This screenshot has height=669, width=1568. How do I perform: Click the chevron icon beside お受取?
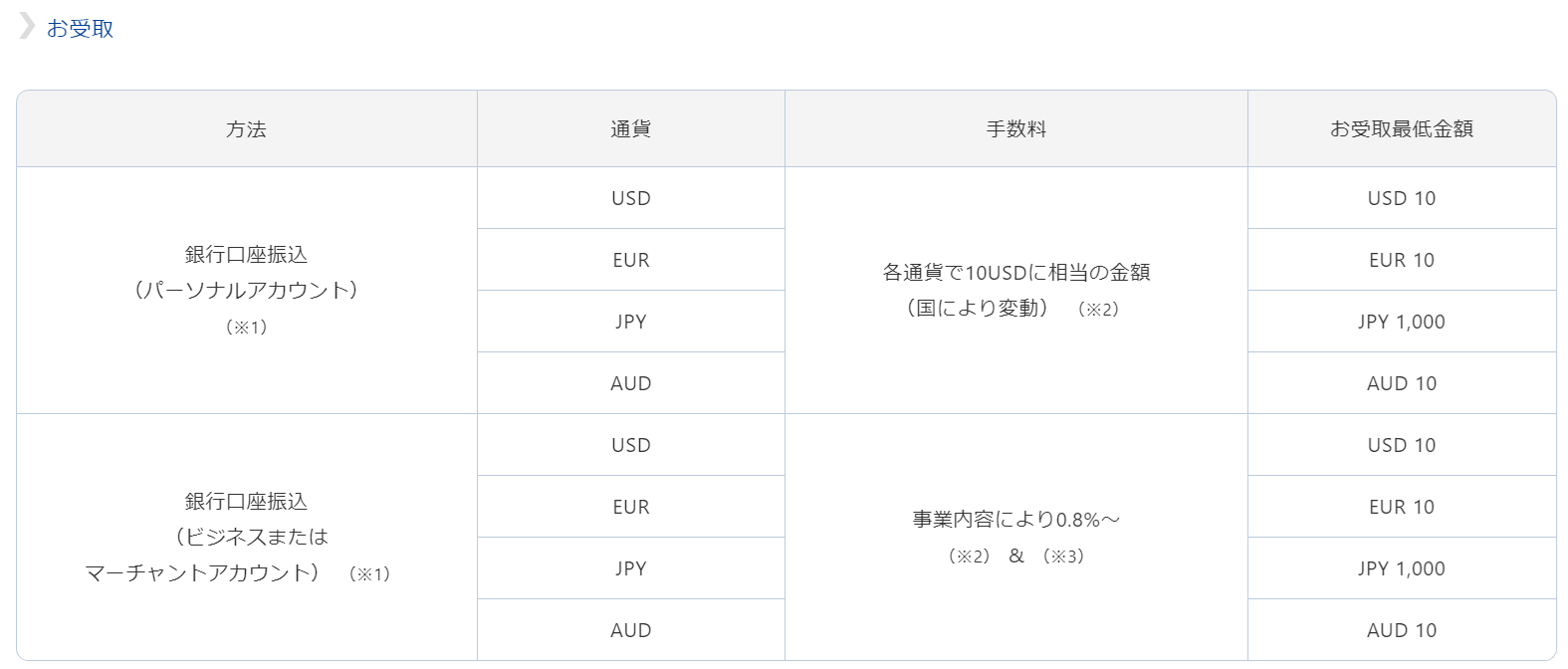click(x=26, y=27)
